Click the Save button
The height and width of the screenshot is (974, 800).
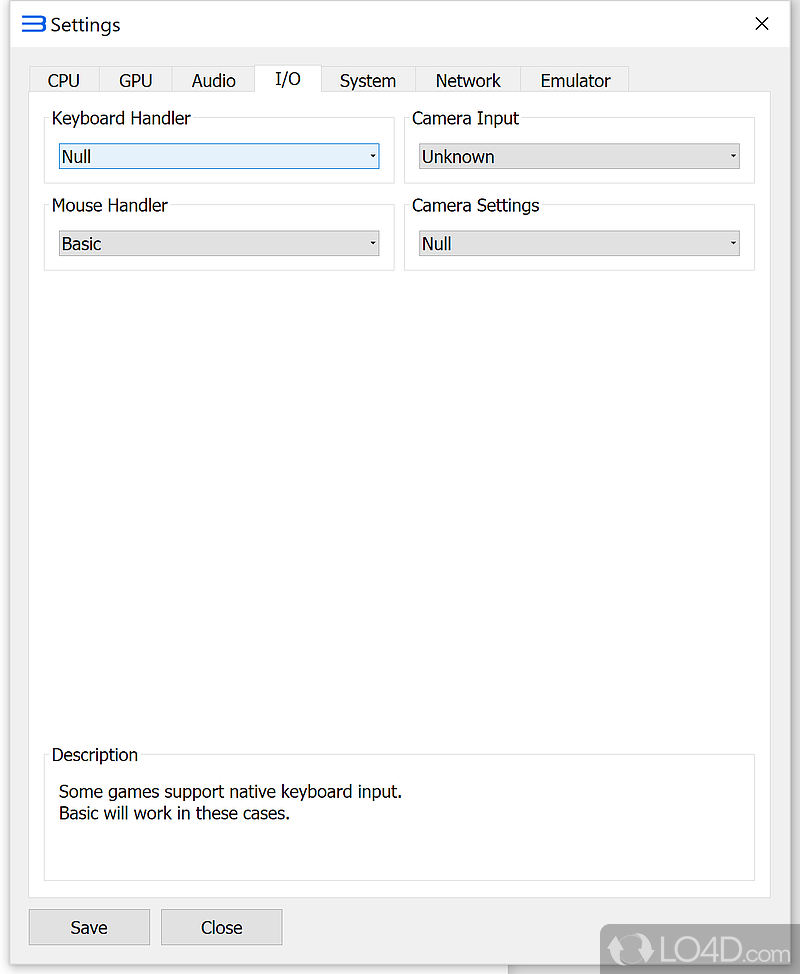coord(89,927)
